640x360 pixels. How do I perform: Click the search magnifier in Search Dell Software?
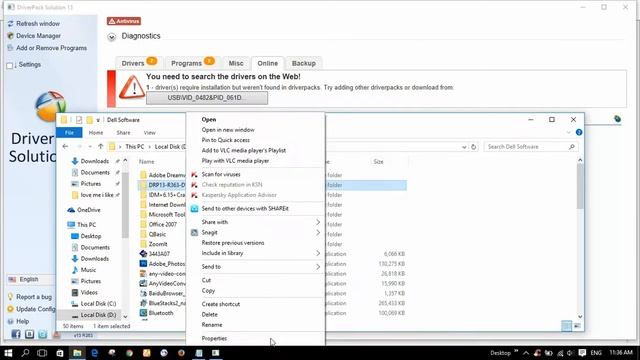[x=571, y=147]
